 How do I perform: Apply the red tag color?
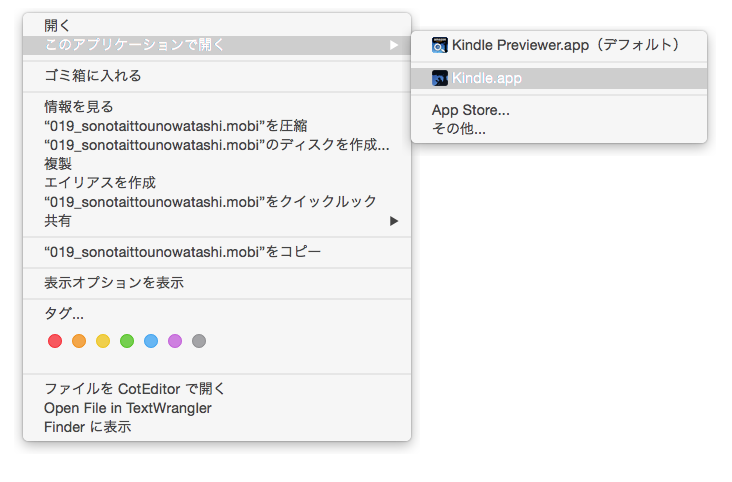[x=55, y=341]
